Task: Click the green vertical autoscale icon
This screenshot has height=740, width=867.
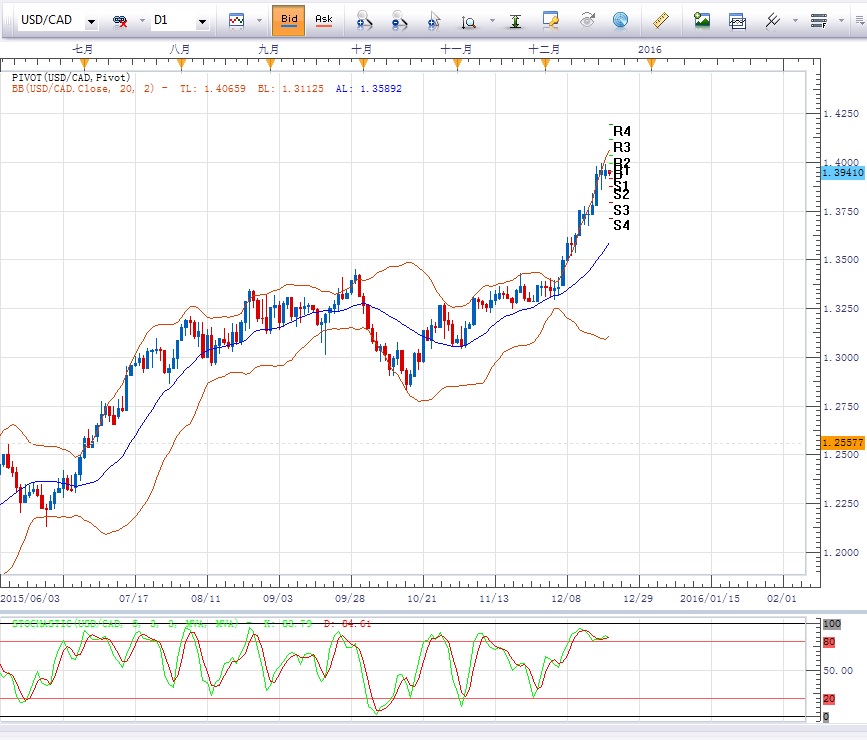Action: coord(514,20)
